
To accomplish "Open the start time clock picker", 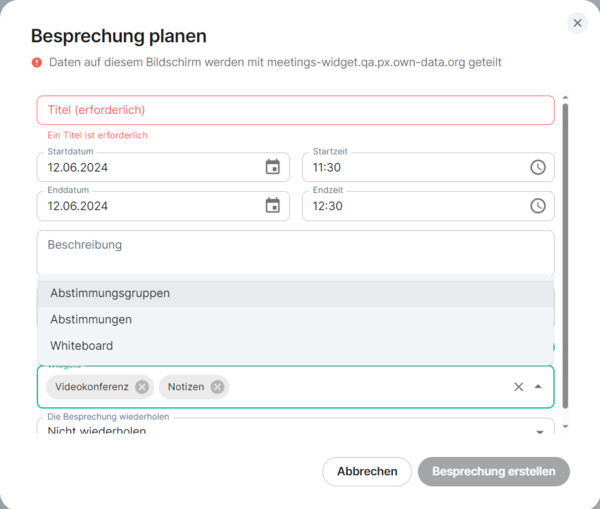I will pos(537,167).
